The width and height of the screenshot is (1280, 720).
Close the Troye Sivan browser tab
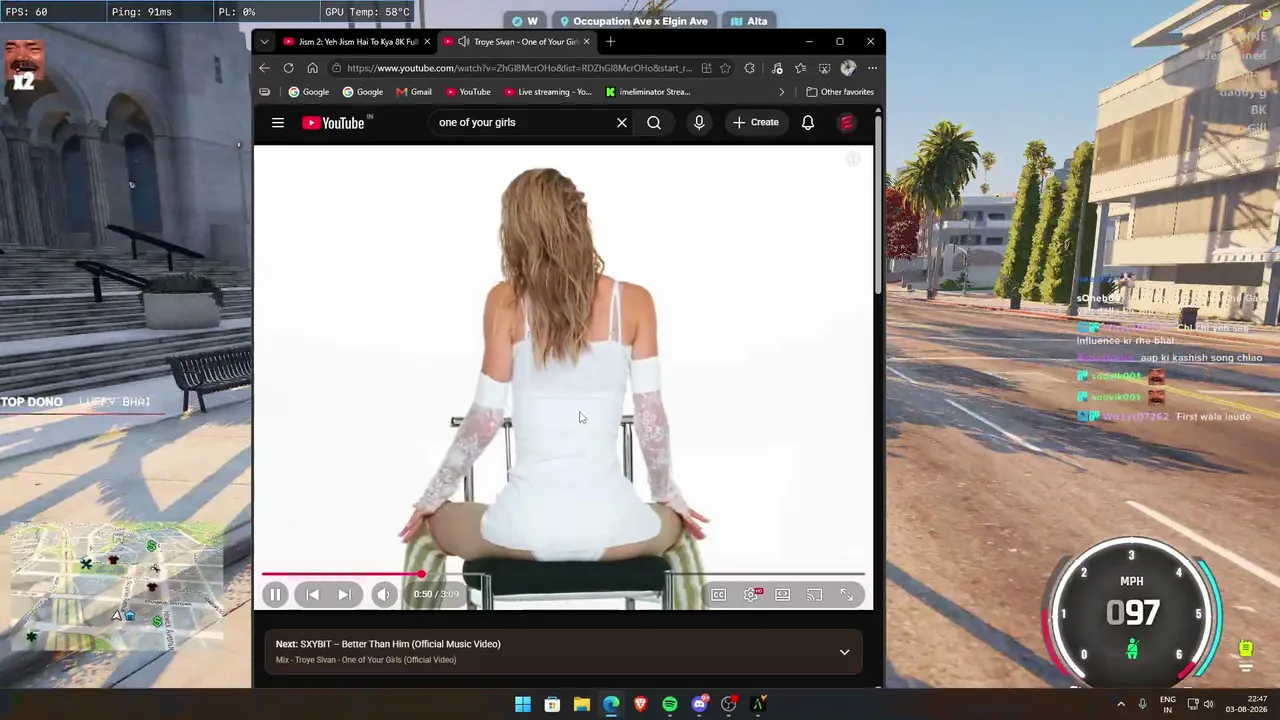[586, 41]
